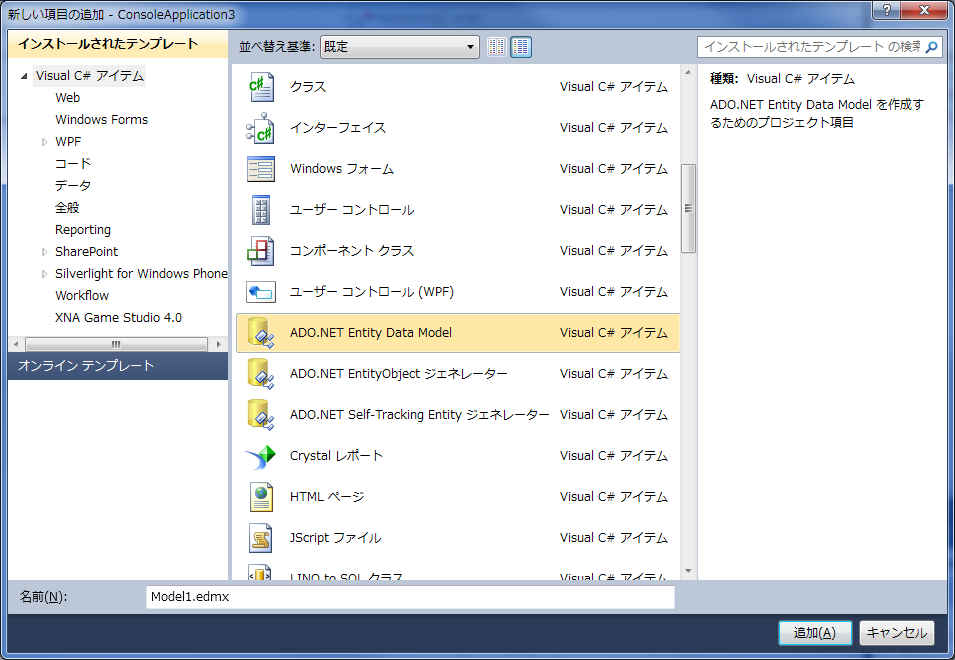The width and height of the screenshot is (955, 660).
Task: Select the HTML ページ icon
Action: point(261,497)
